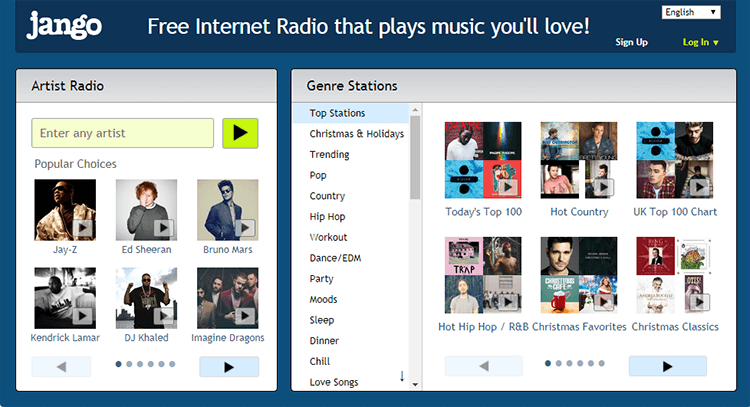Viewport: 750px width, 407px height.
Task: Go to previous genre stations page
Action: pyautogui.click(x=484, y=366)
